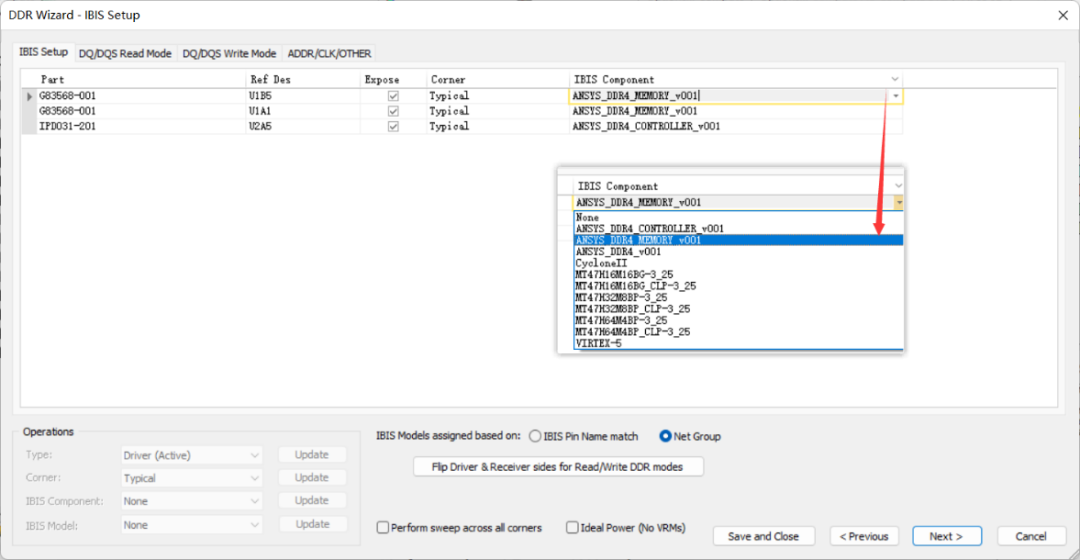Open the DQ/DQS Write Mode tab

point(229,54)
